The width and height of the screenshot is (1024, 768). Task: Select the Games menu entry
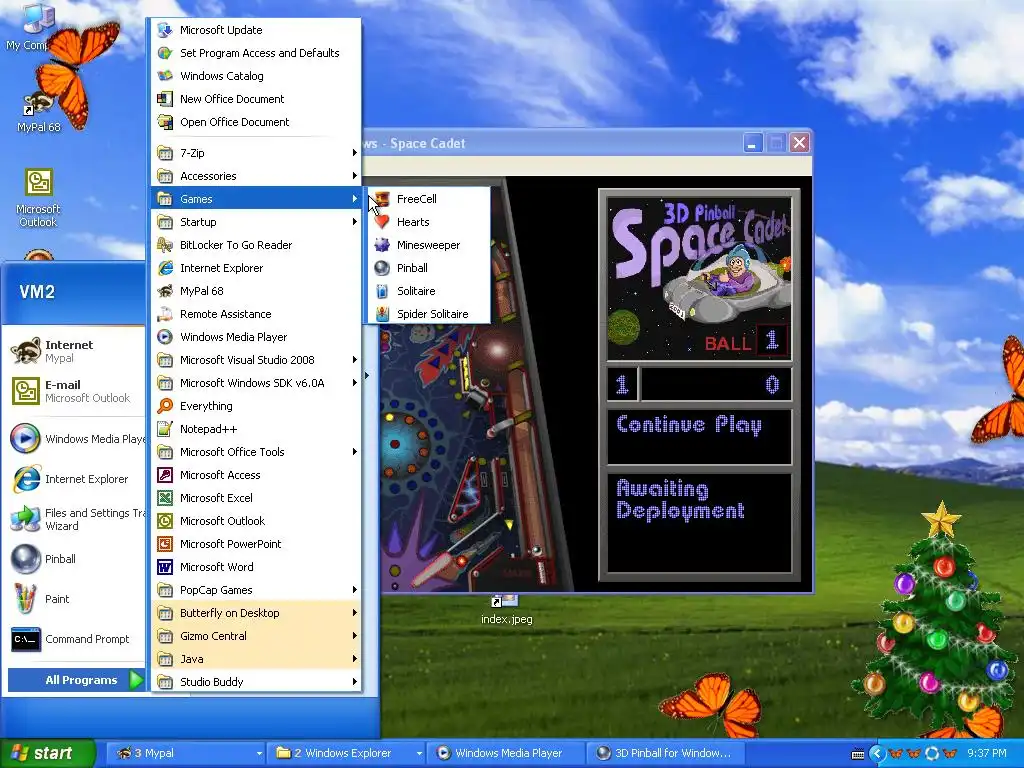(256, 199)
